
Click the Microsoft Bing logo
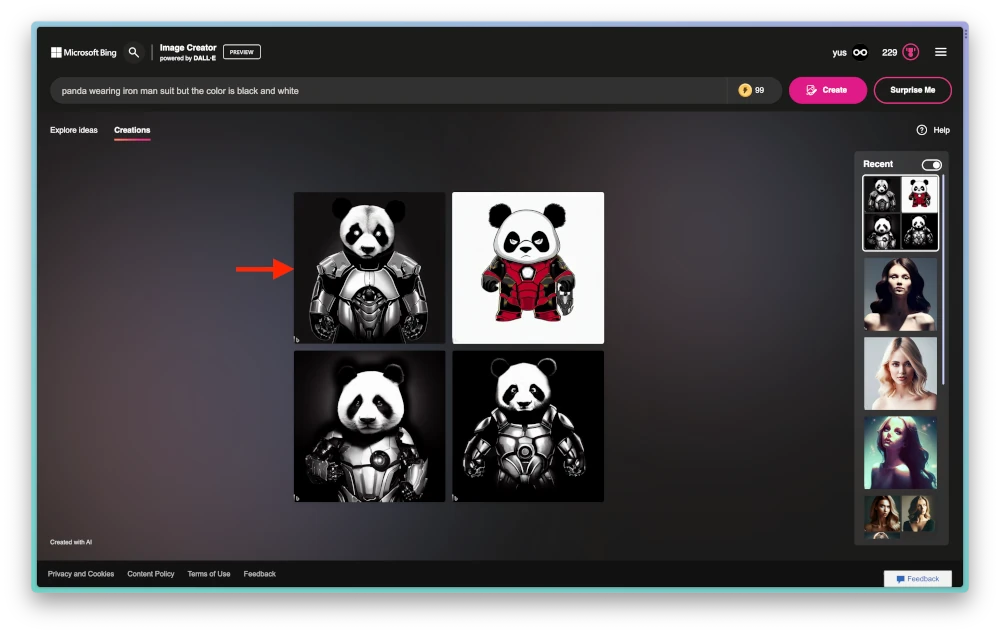click(83, 52)
